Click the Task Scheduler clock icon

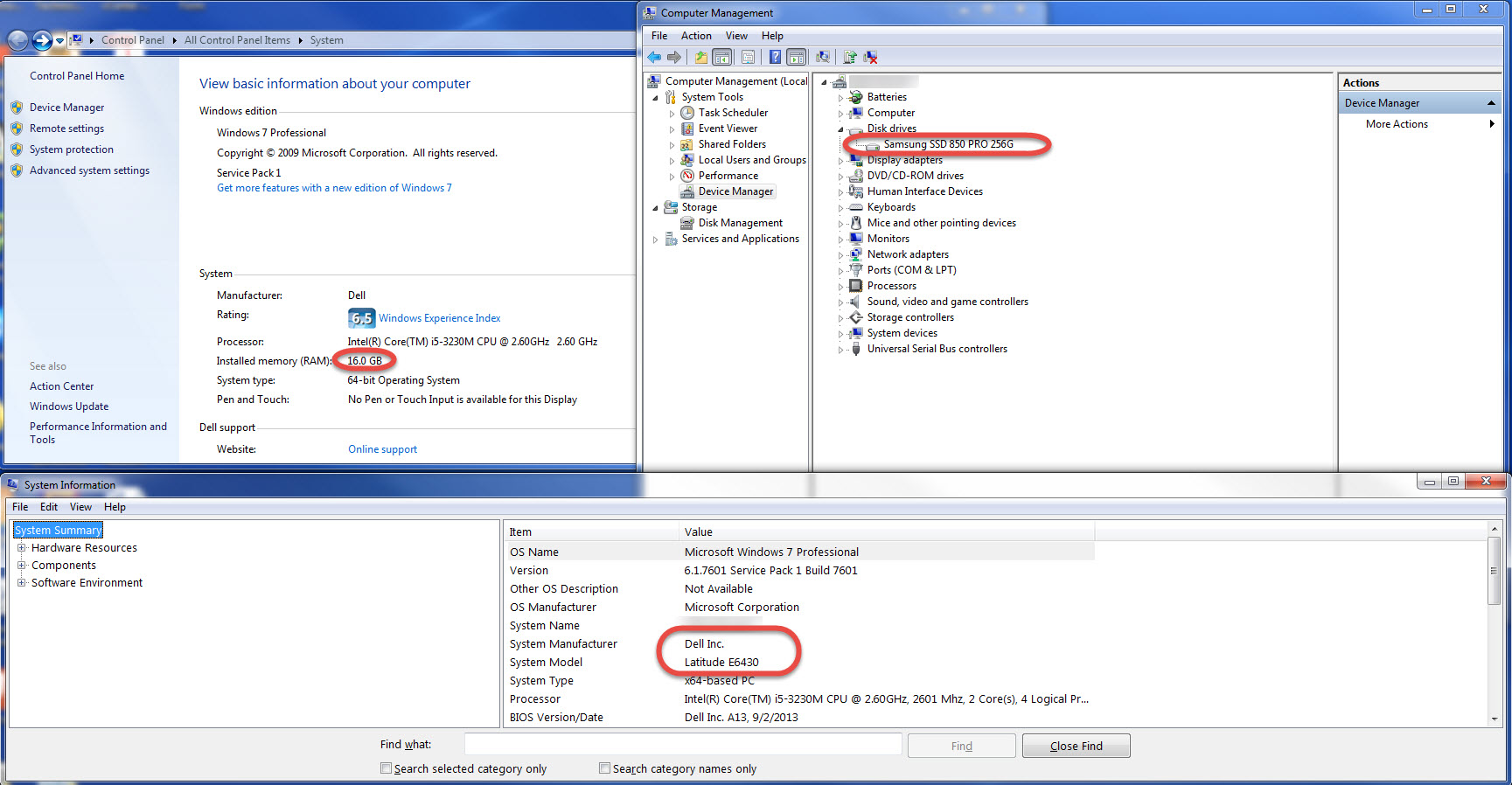(x=687, y=113)
